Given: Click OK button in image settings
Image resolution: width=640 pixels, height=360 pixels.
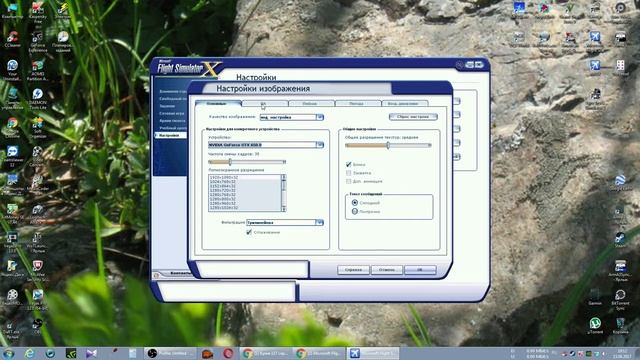Looking at the screenshot, I should tap(420, 270).
